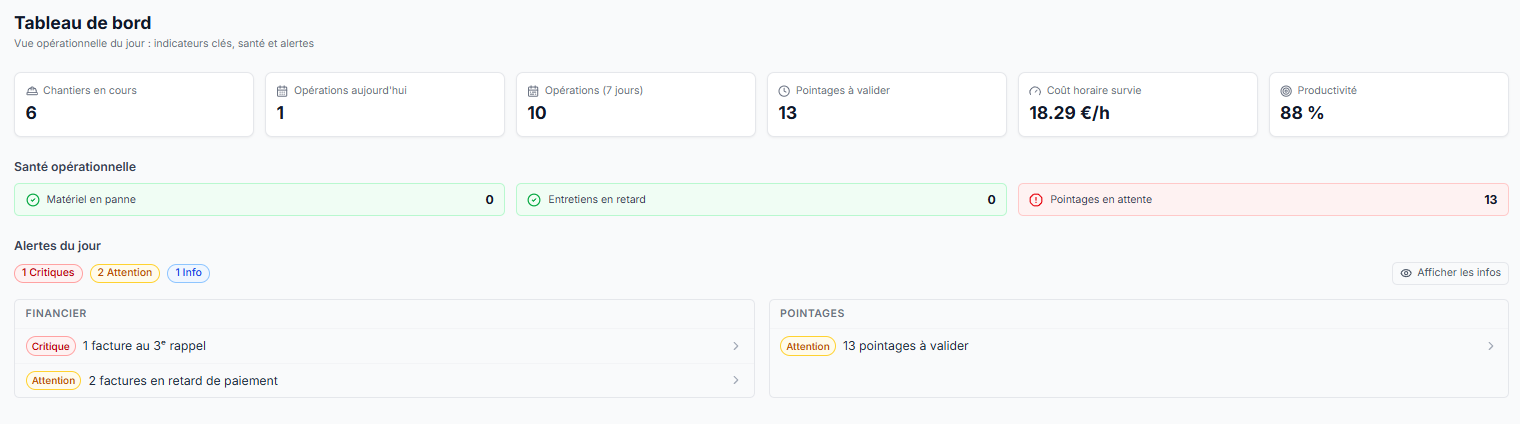The width and height of the screenshot is (1520, 424).
Task: Open the Chantiers en cours card showing 6
Action: tap(134, 104)
